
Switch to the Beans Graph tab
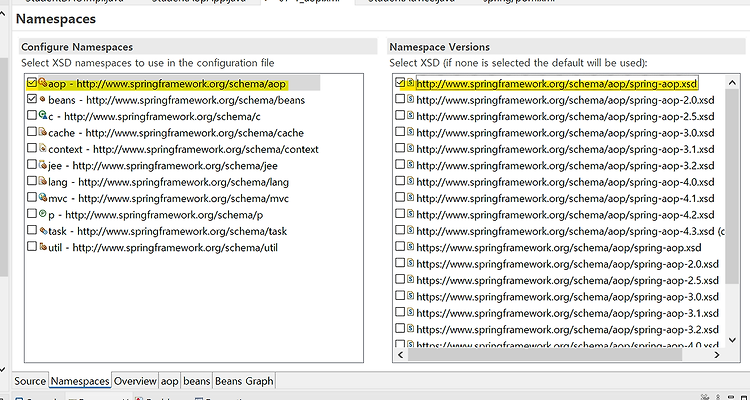[x=244, y=381]
